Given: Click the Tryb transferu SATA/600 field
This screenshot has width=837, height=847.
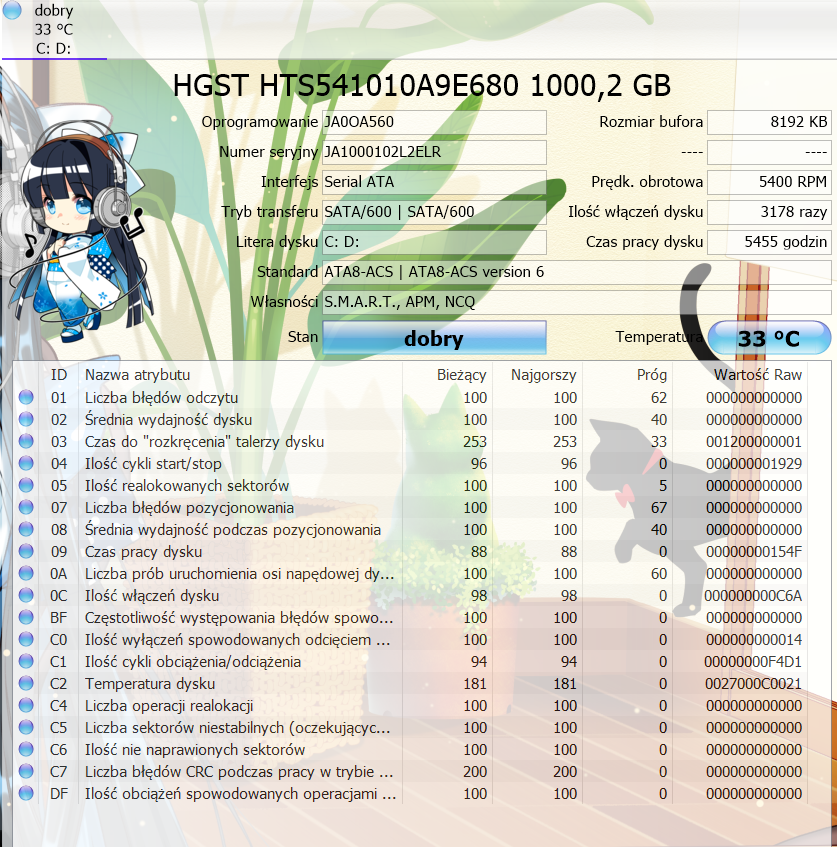Looking at the screenshot, I should click(434, 212).
